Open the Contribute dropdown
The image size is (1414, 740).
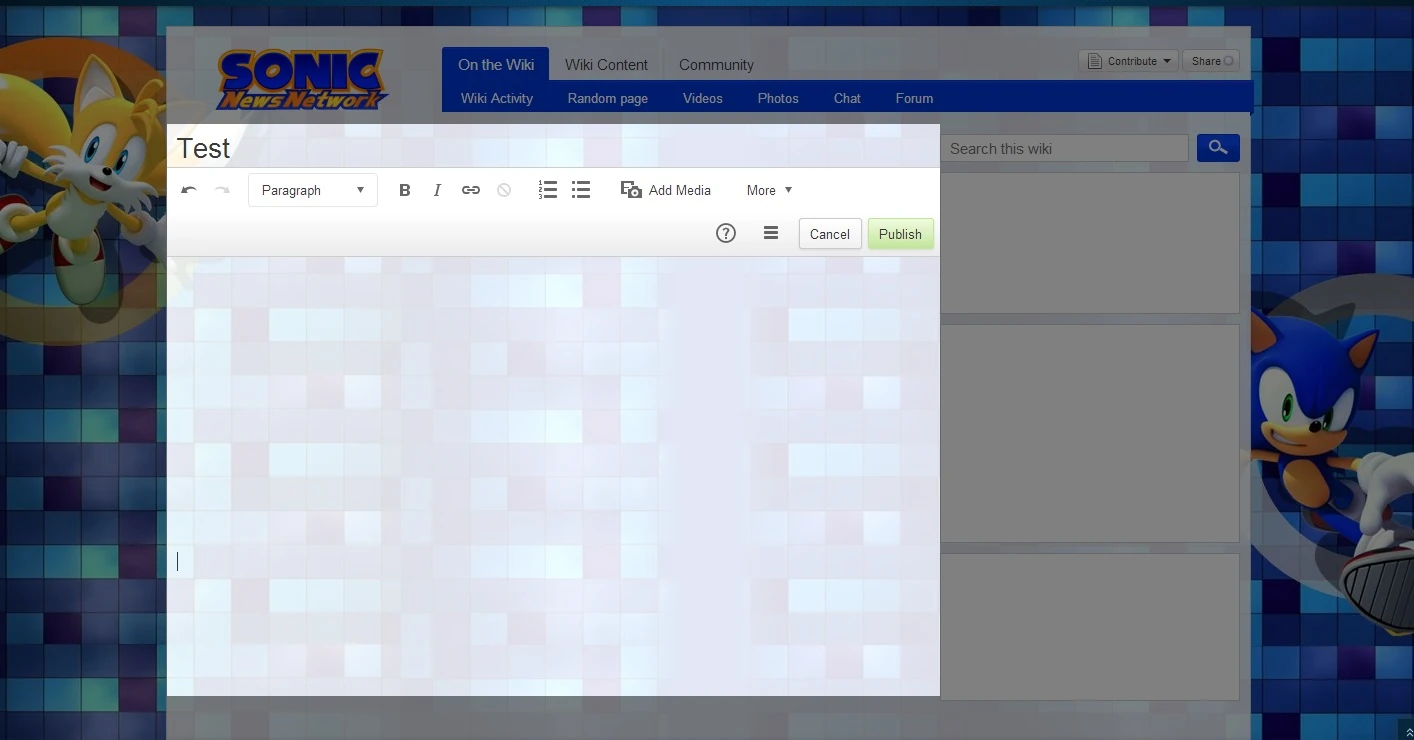pos(1129,61)
